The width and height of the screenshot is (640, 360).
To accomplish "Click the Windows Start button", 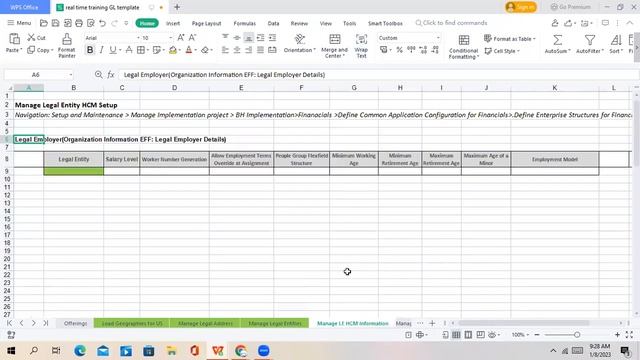I will (x=11, y=351).
